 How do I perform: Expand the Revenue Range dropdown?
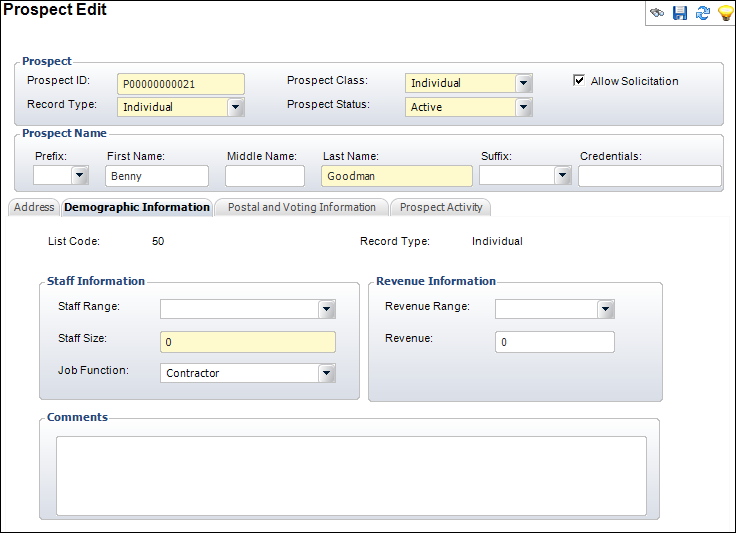tap(606, 309)
